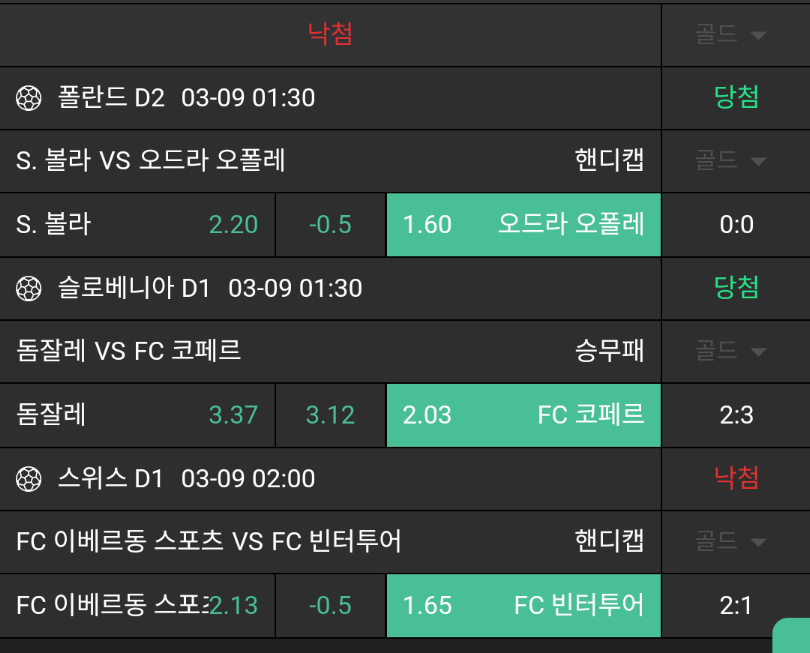The image size is (810, 653).
Task: Click the 당첨 status for 폴란드 D2
Action: pyautogui.click(x=736, y=97)
